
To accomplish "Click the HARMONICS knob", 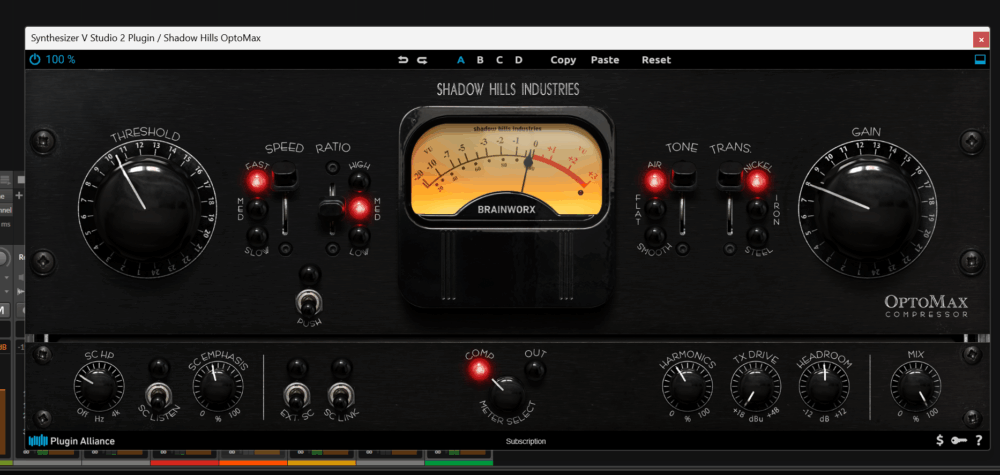I will point(687,388).
